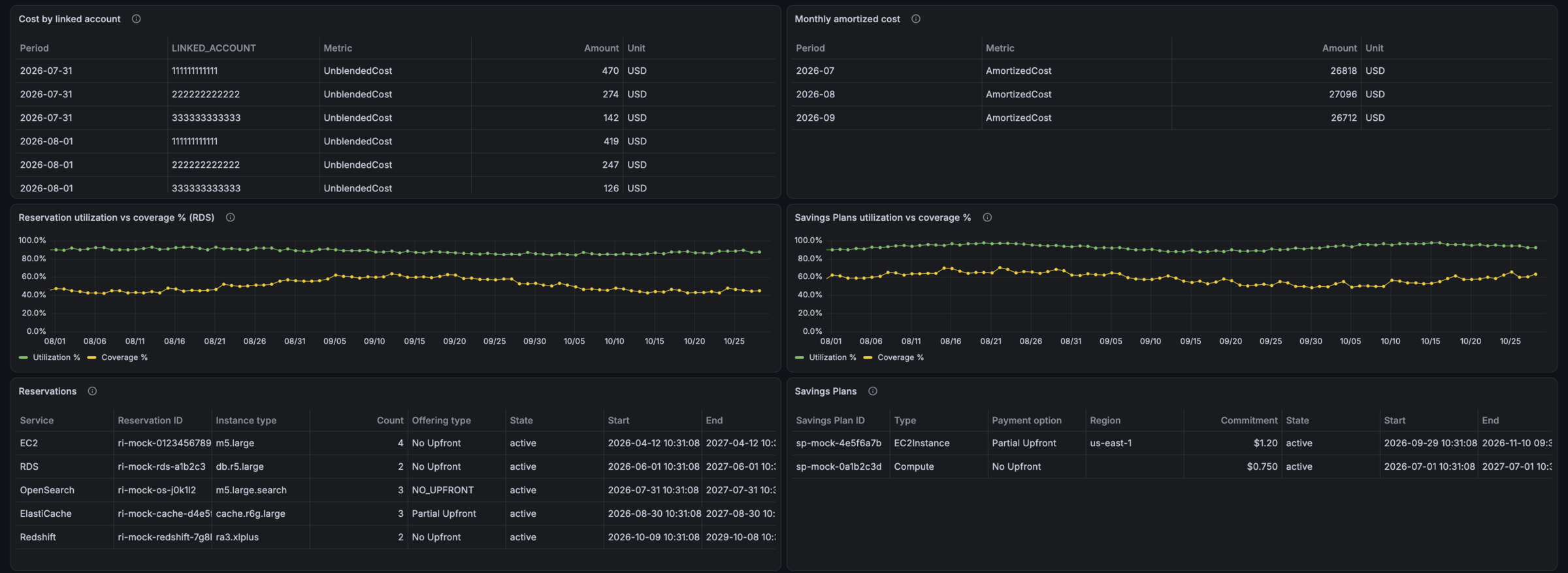The height and width of the screenshot is (573, 1568).
Task: Open info icon for Savings Plans utilization panel
Action: point(987,218)
